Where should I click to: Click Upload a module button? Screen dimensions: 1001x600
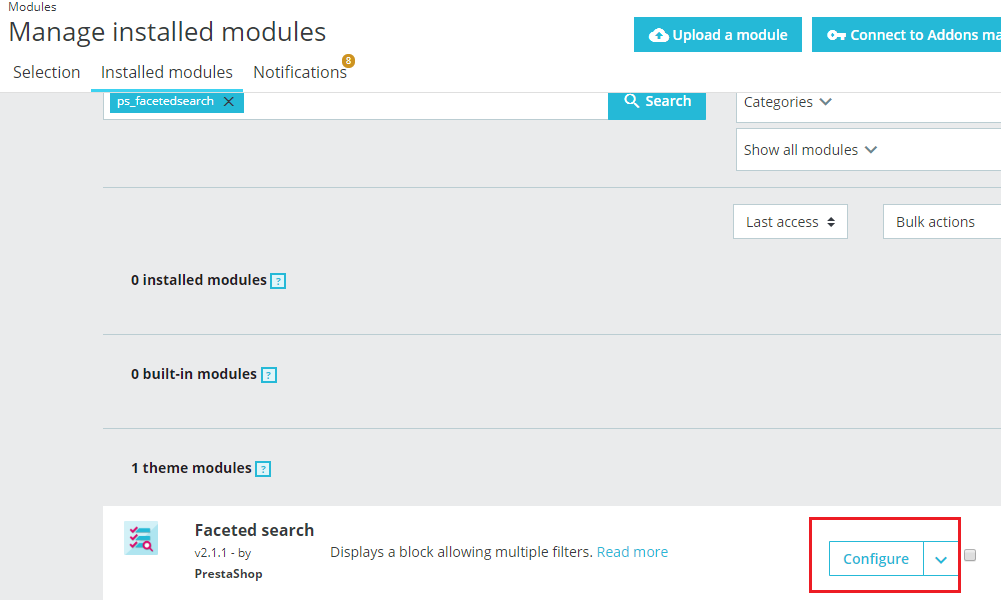click(x=718, y=34)
